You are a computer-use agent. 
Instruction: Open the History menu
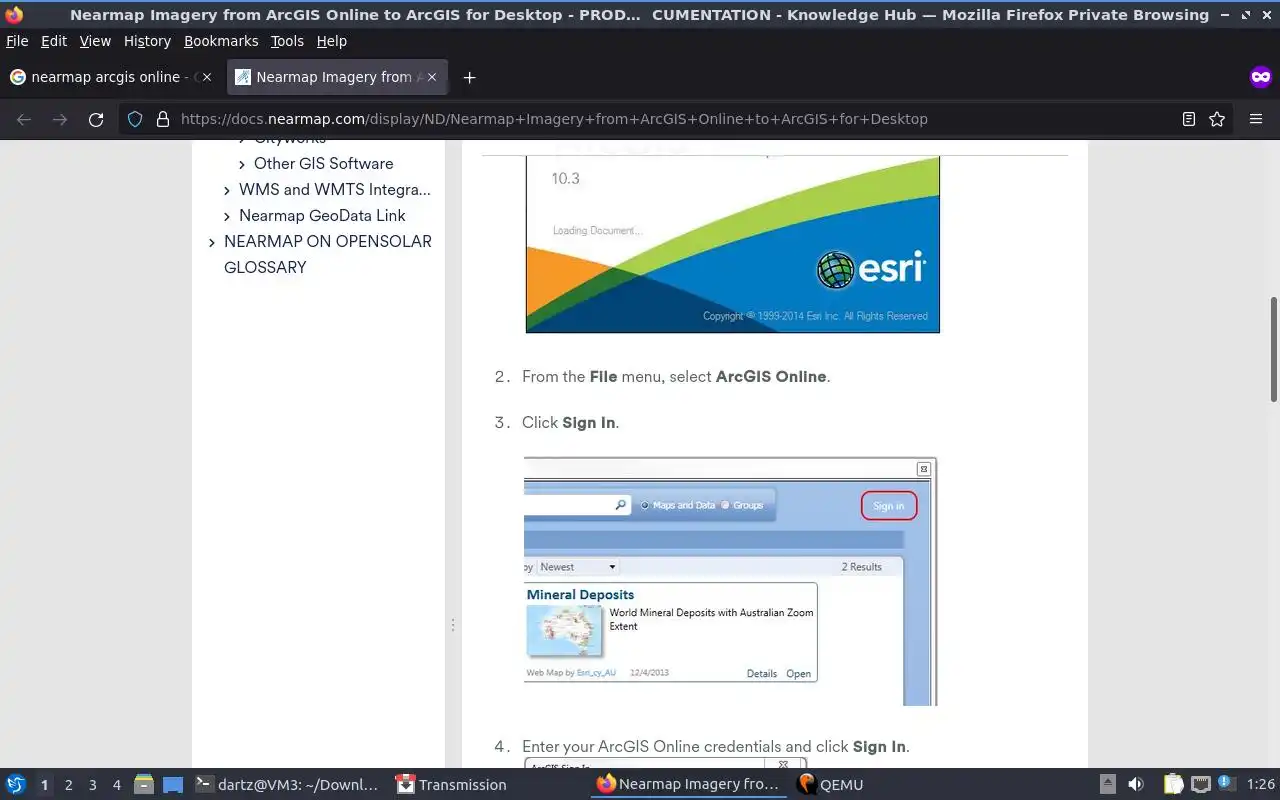point(147,41)
